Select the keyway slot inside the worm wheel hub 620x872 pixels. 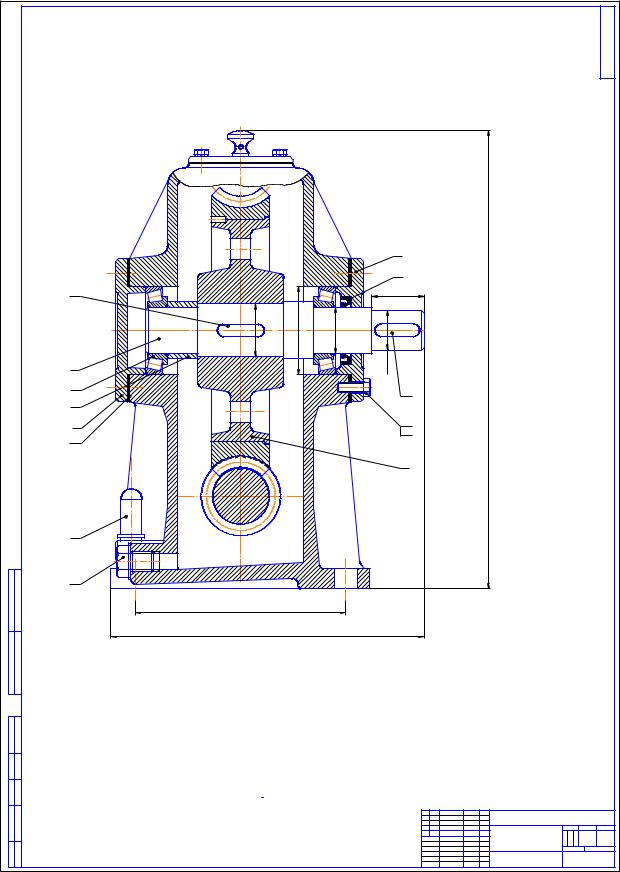[x=241, y=330]
